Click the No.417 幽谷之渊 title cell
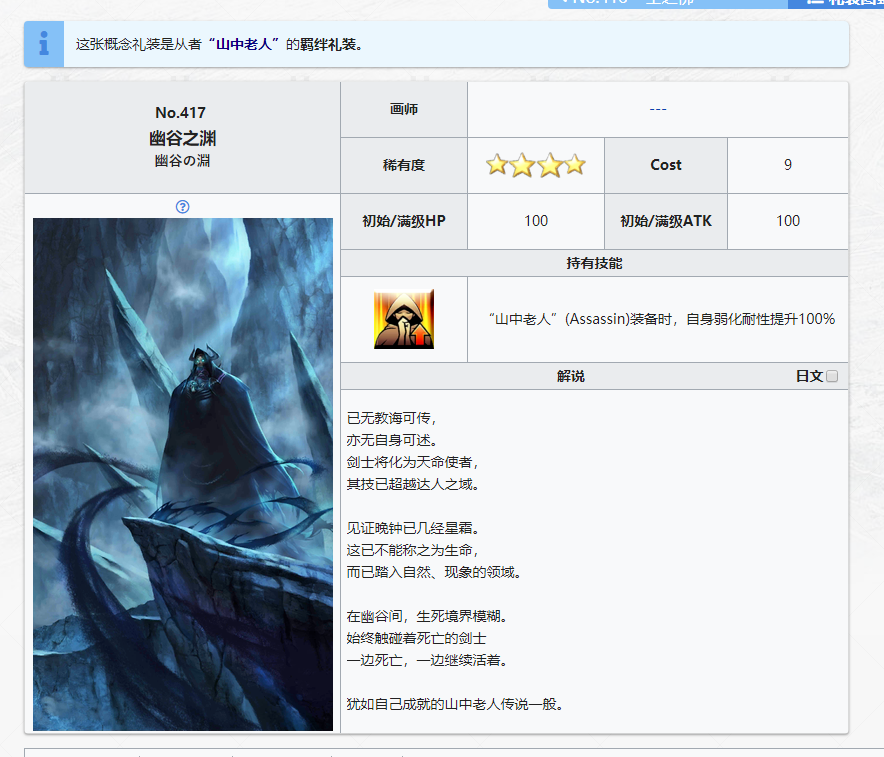The width and height of the screenshot is (884, 757). (181, 137)
